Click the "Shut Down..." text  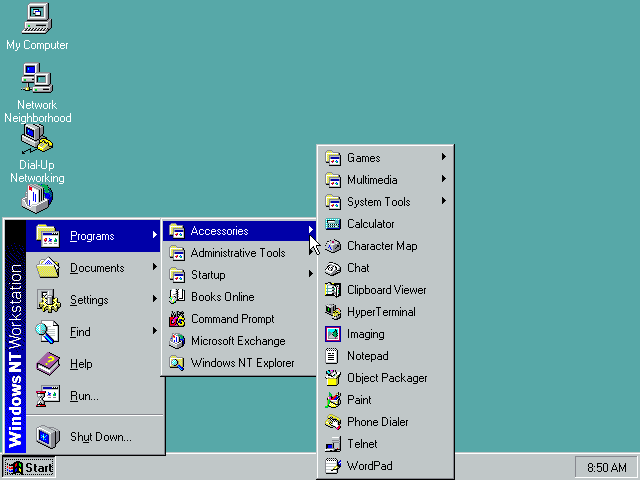tap(101, 437)
